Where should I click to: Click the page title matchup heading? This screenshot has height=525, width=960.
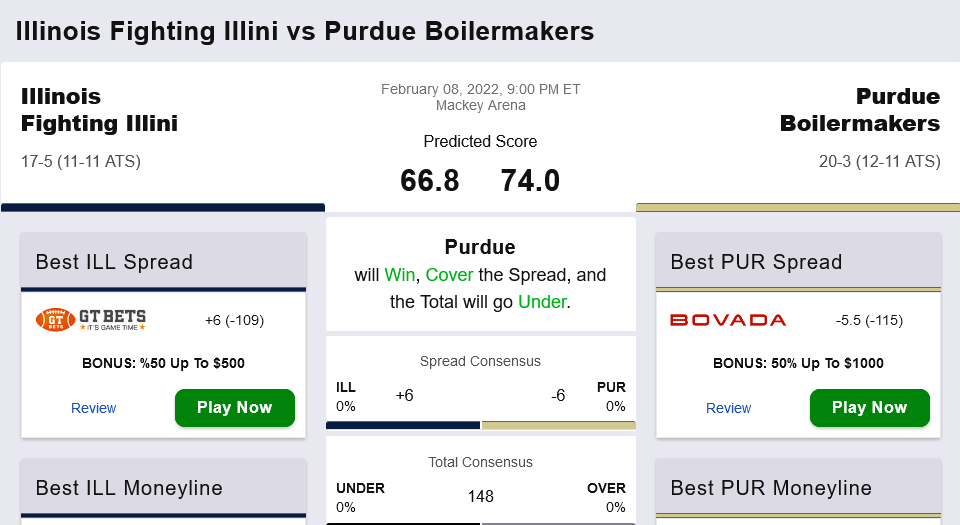pyautogui.click(x=305, y=31)
